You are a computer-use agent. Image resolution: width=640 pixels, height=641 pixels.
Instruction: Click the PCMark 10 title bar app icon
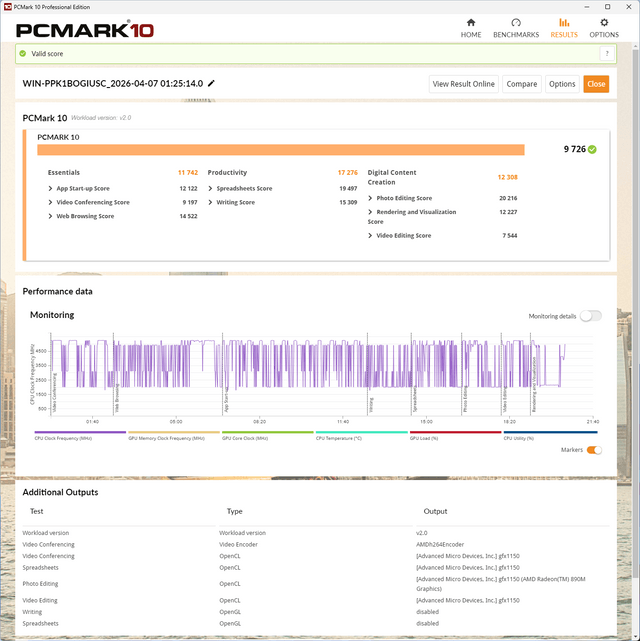click(7, 7)
